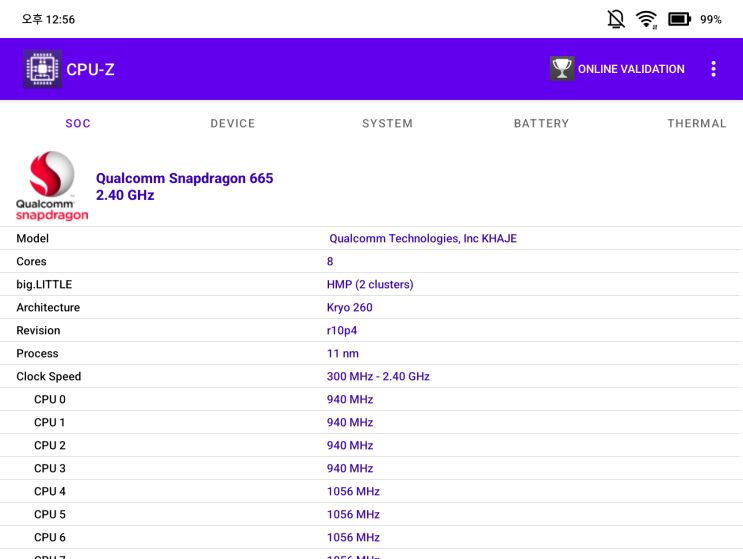
Task: Switch to the DEVICE tab
Action: click(233, 124)
